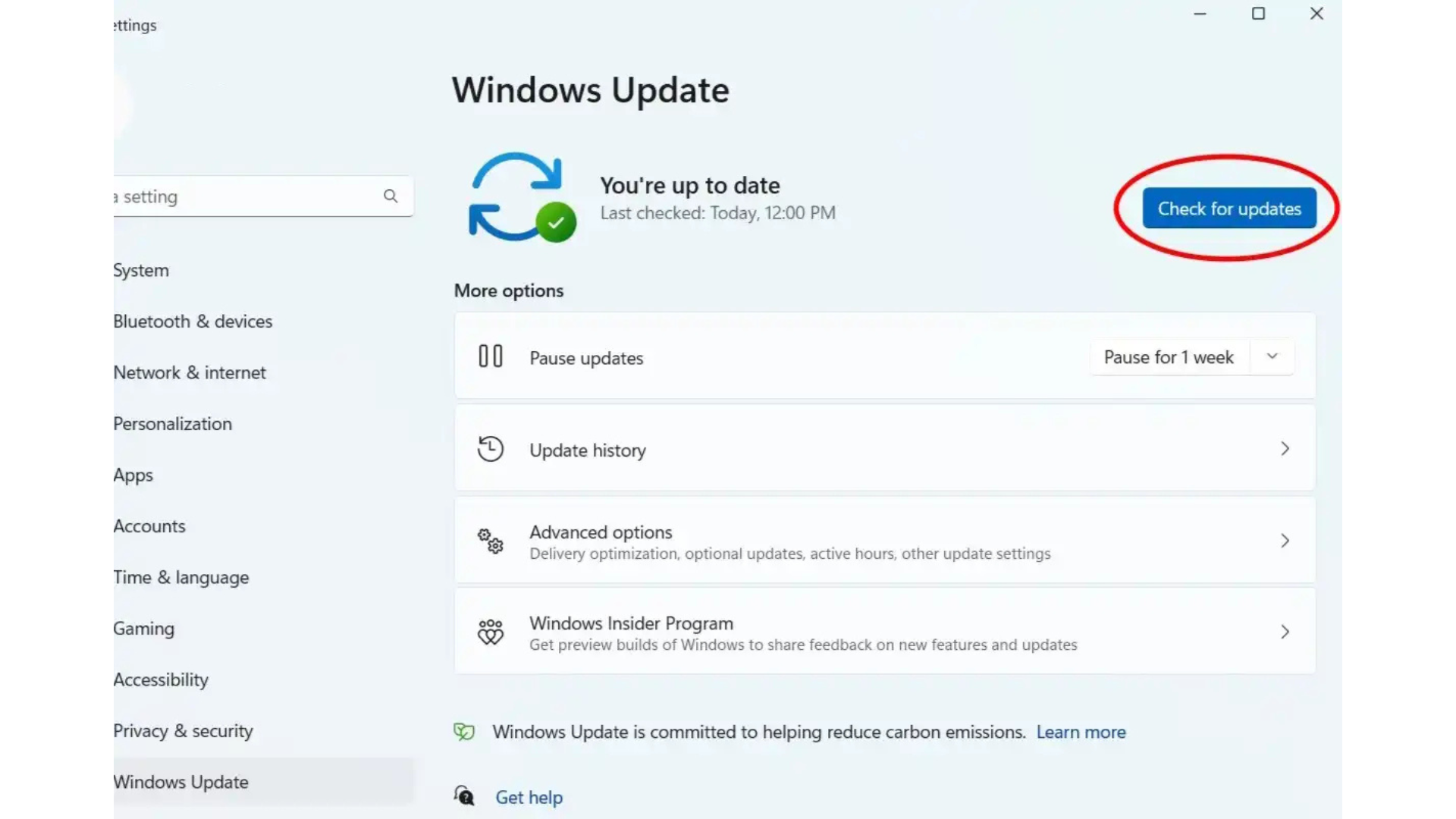The width and height of the screenshot is (1456, 819).
Task: Click the Pause updates pause icon
Action: pyautogui.click(x=490, y=355)
